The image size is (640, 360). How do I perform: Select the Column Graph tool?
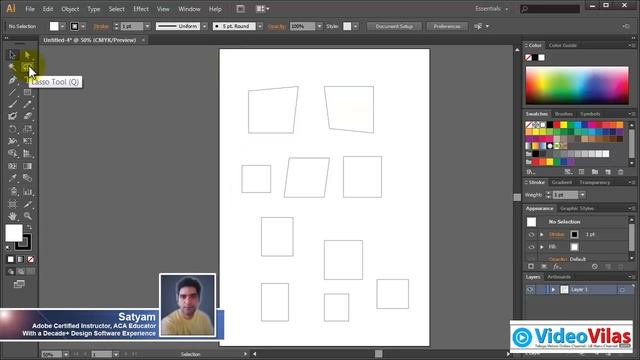27,191
